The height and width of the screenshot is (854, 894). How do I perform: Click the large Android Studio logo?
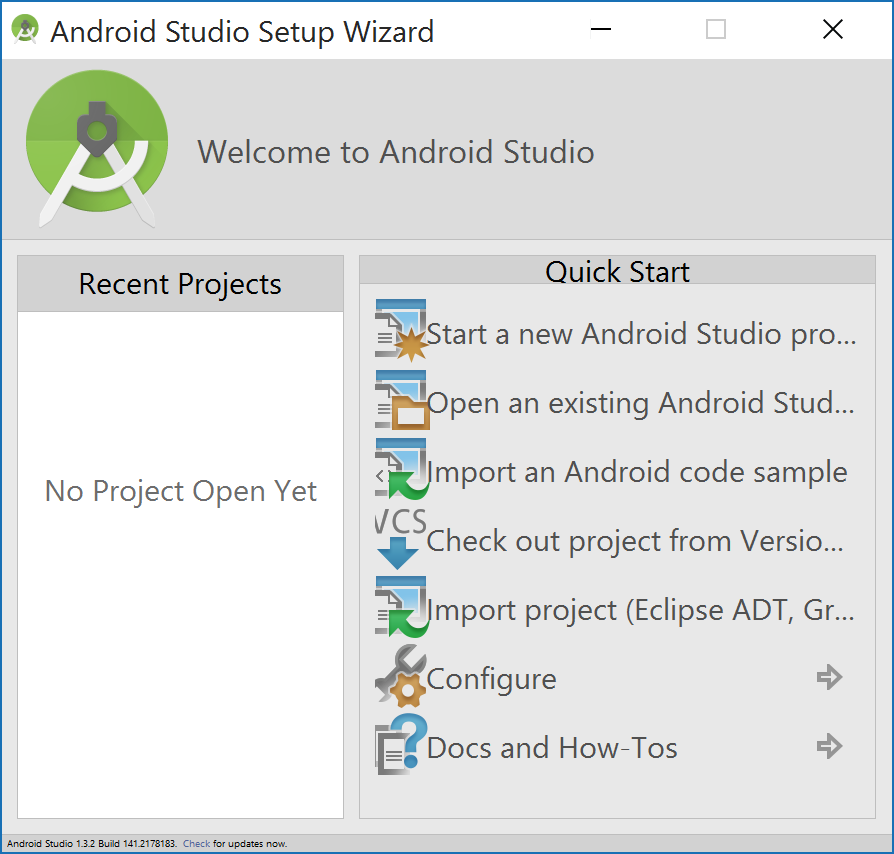(97, 148)
